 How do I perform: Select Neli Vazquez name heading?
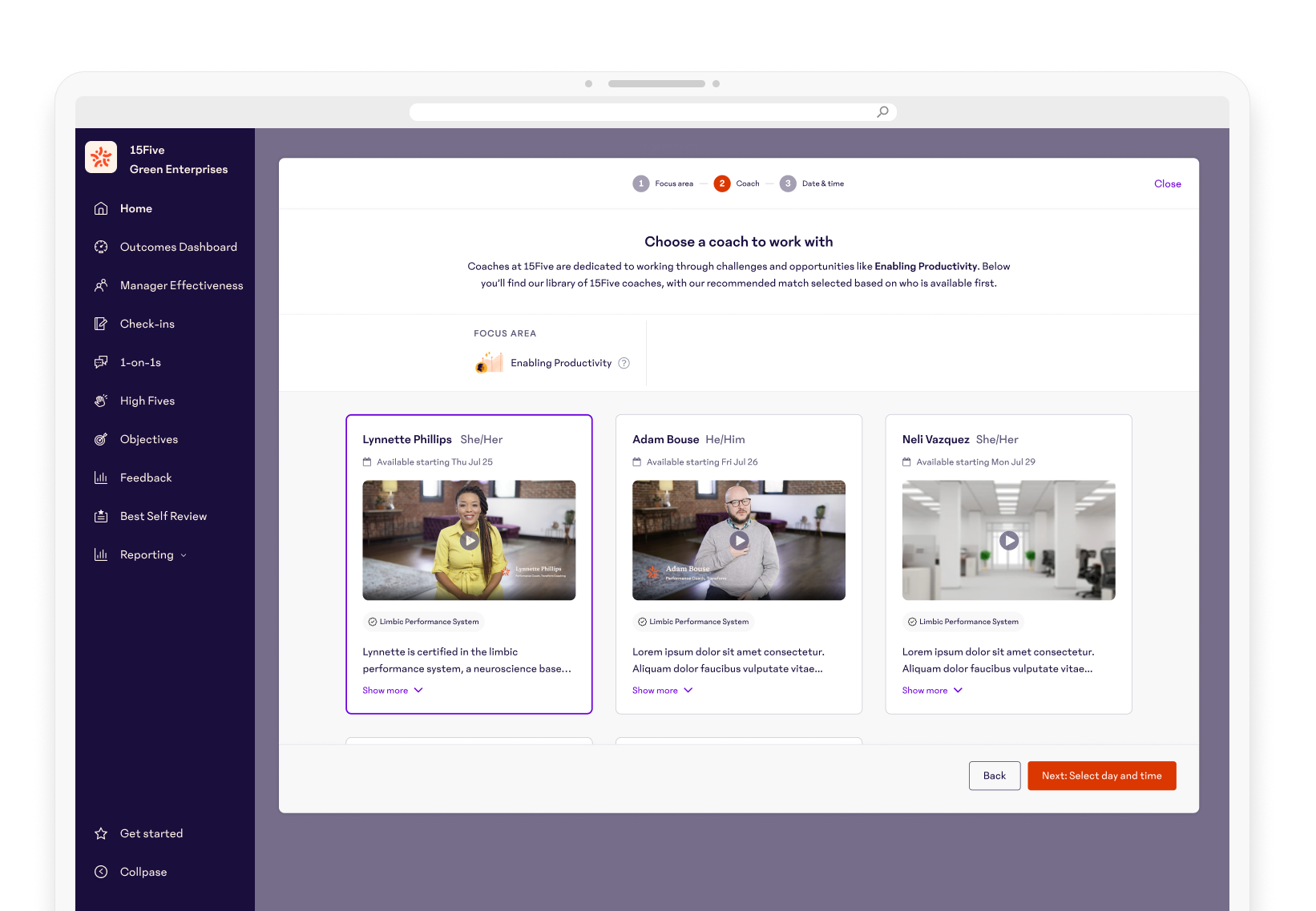(936, 440)
